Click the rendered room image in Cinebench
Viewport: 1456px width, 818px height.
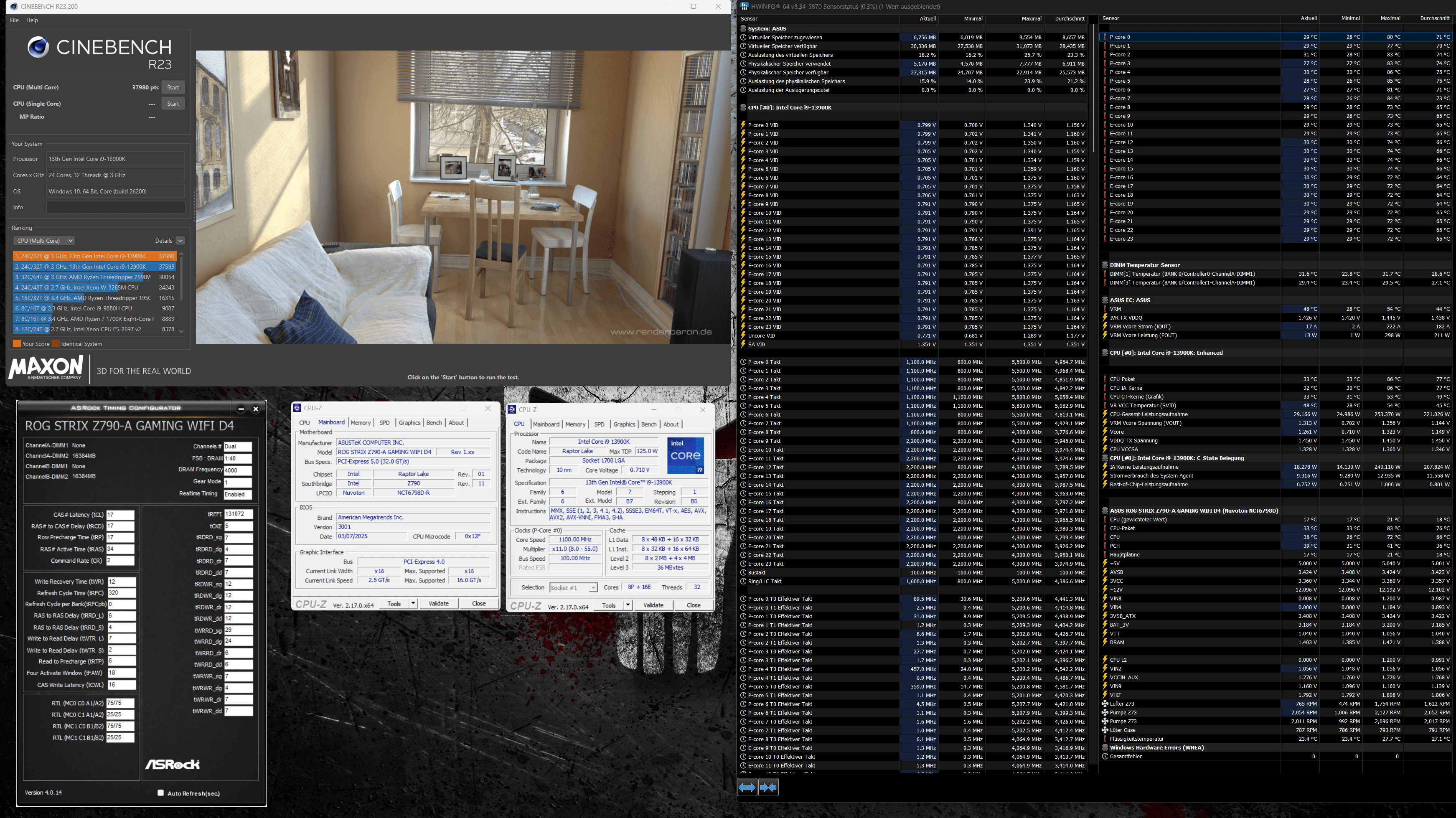[463, 197]
